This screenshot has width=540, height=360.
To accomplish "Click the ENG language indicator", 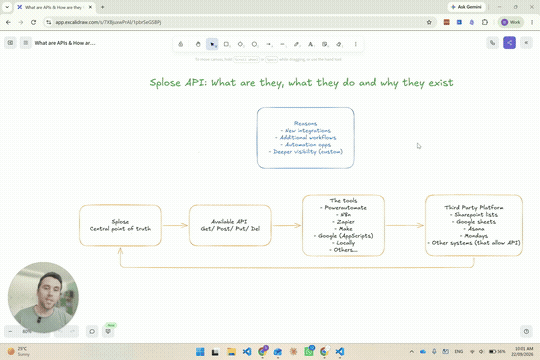I will point(459,352).
